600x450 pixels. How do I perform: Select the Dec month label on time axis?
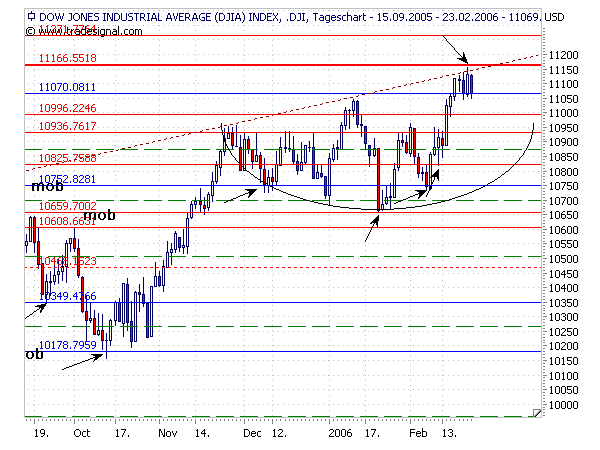[252, 434]
